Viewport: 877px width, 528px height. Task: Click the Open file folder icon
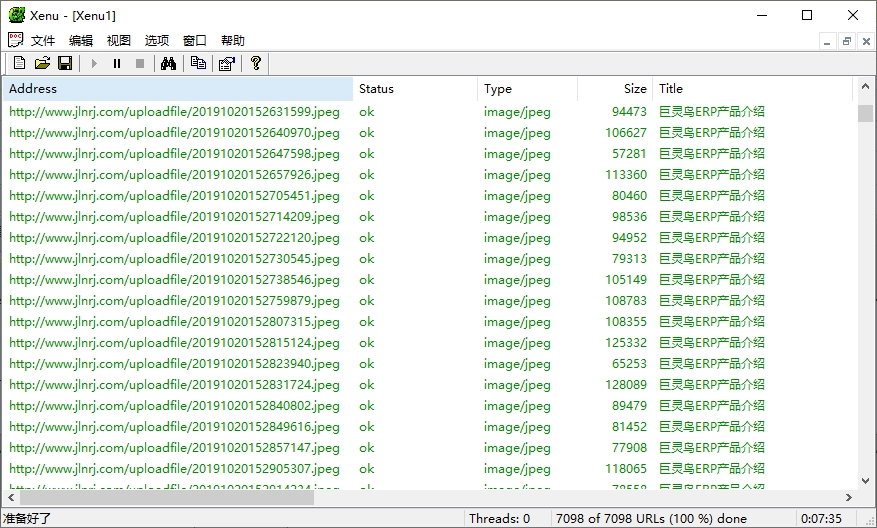click(42, 64)
